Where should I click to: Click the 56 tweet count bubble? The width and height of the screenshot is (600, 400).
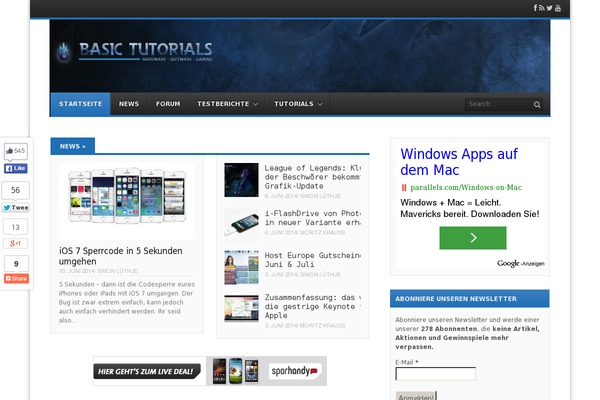pos(15,190)
